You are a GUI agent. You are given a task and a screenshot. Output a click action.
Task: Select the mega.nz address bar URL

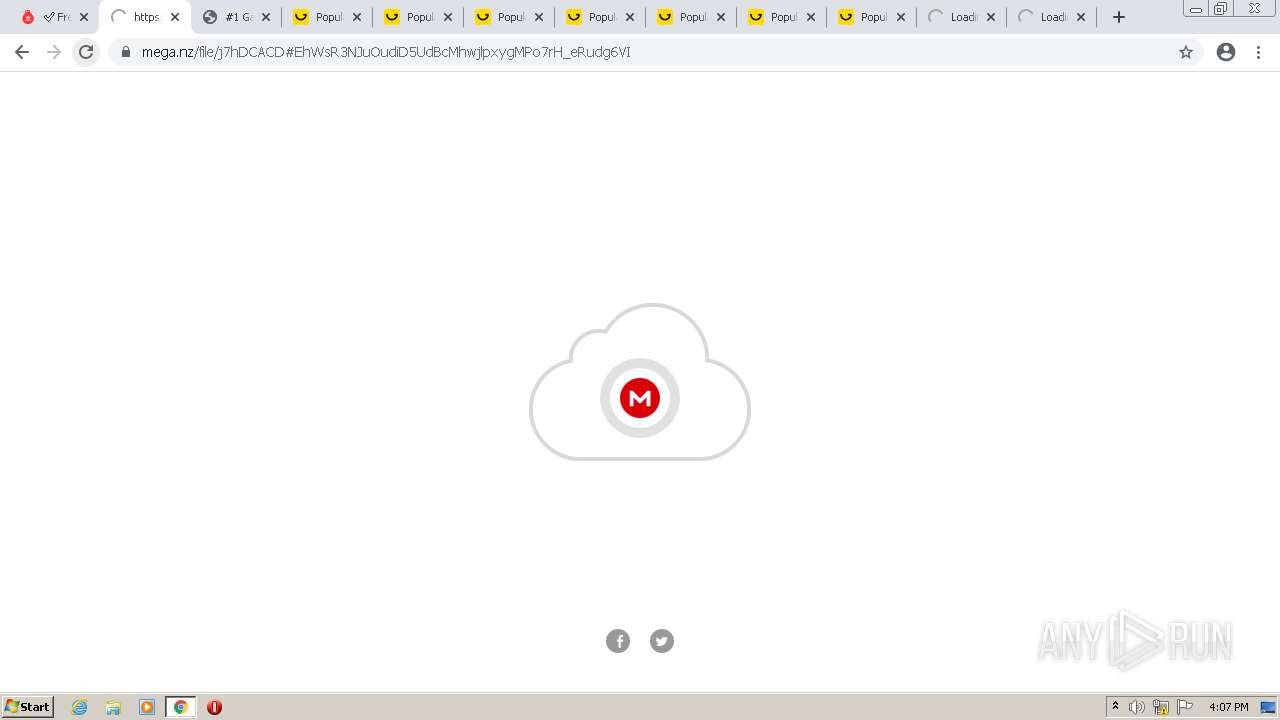pos(386,52)
